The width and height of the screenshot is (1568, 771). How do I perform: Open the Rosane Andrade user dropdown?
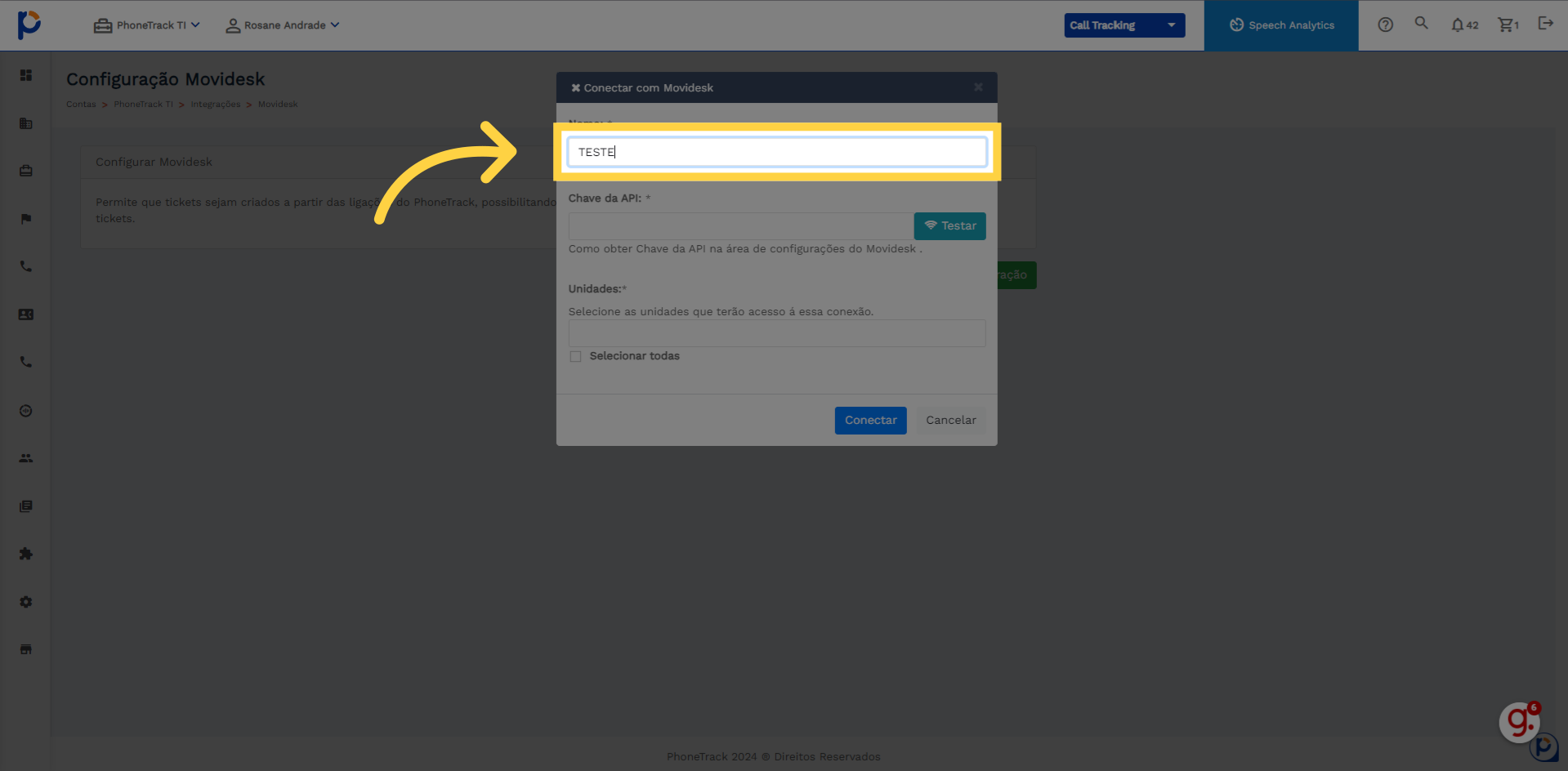(x=283, y=25)
